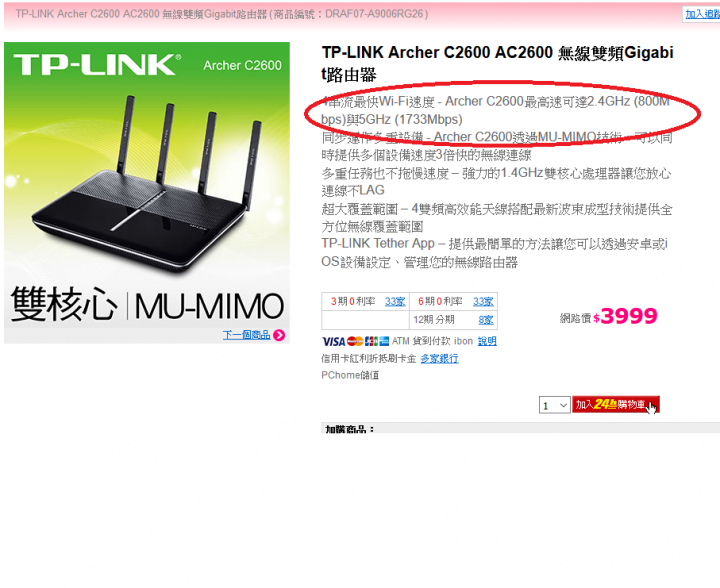Viewport: 720px width, 588px height.
Task: Click the JCB card icon
Action: 371,341
